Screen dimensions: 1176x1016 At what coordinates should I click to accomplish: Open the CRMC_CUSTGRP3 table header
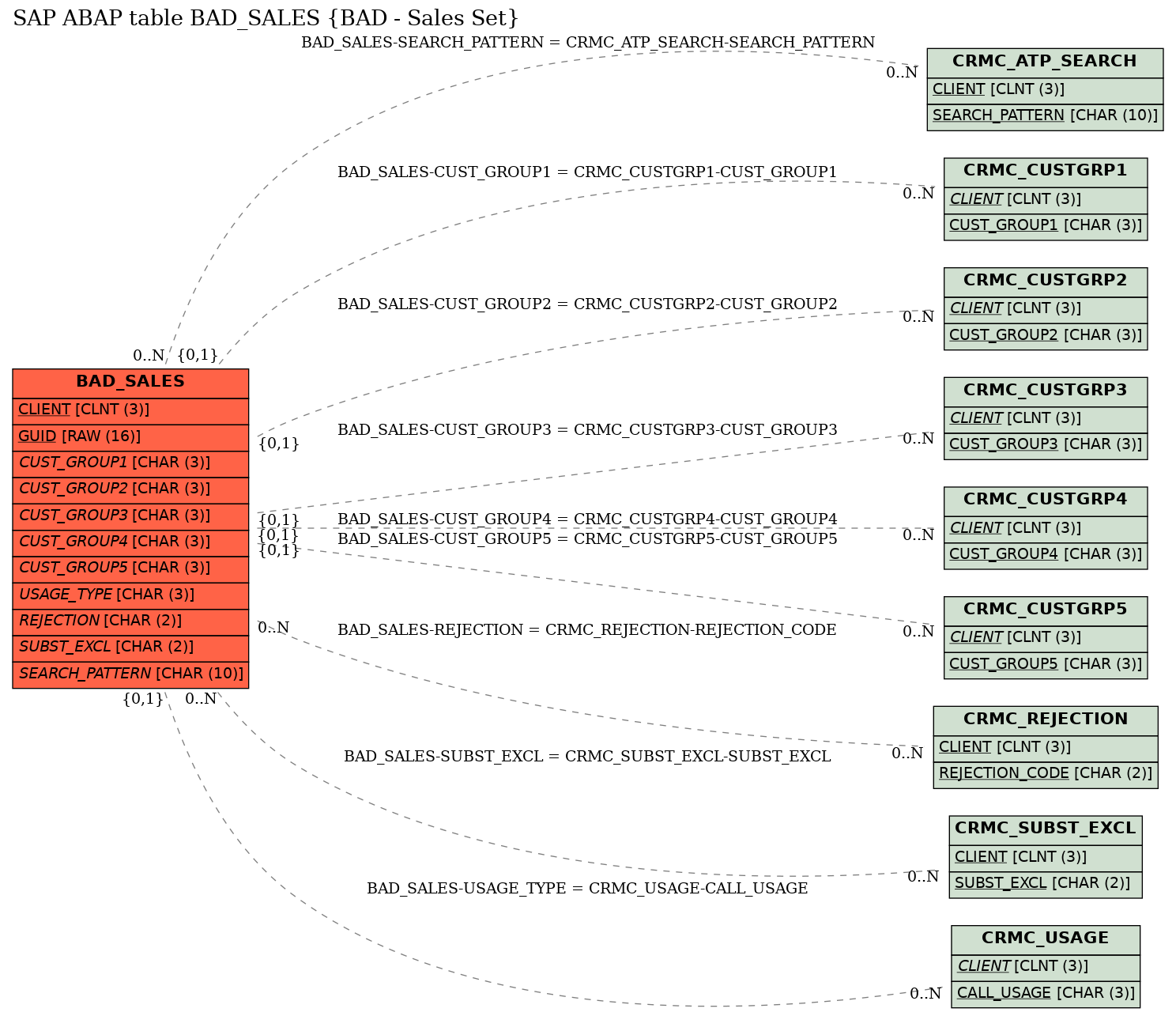pos(1046,391)
